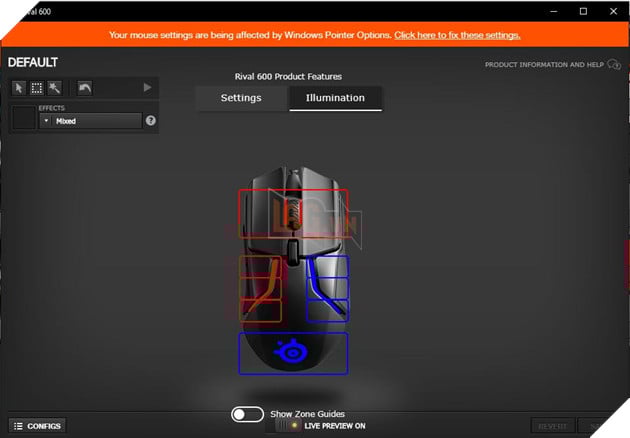Click the Revert button
Viewport: 630px width, 438px height.
click(x=552, y=426)
